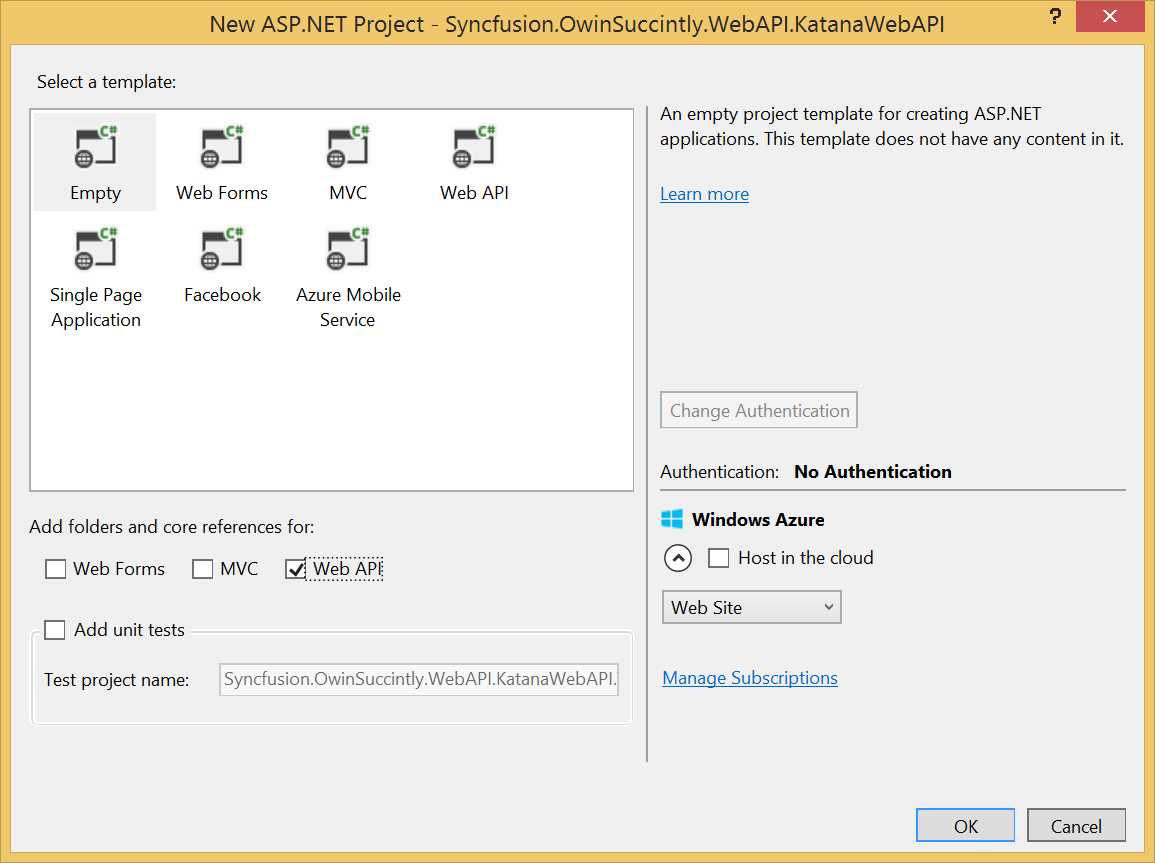Click the Test project name field
1155x863 pixels.
tap(418, 679)
